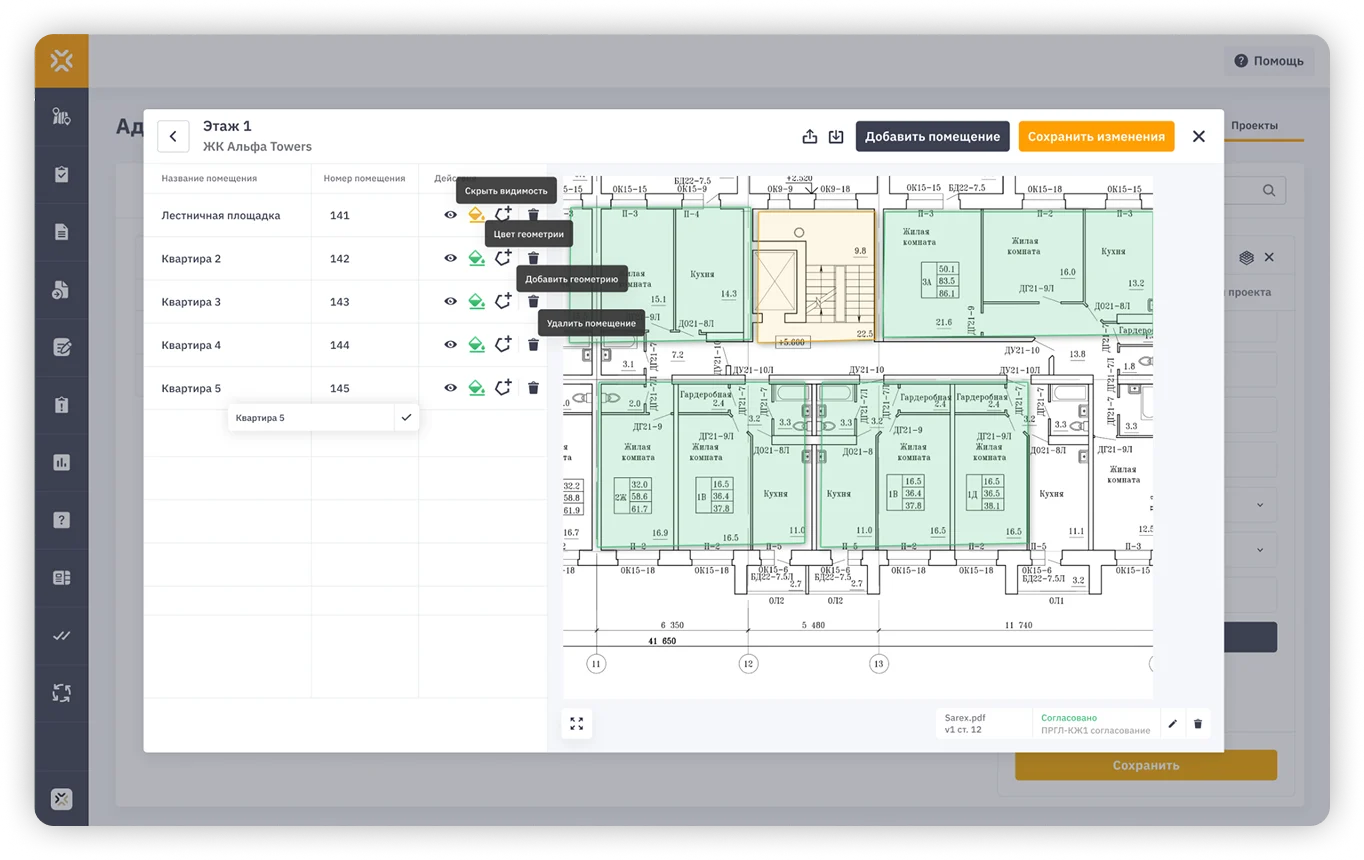The width and height of the screenshot is (1364, 860).
Task: Click the Квартира 5 name input field
Action: point(311,418)
